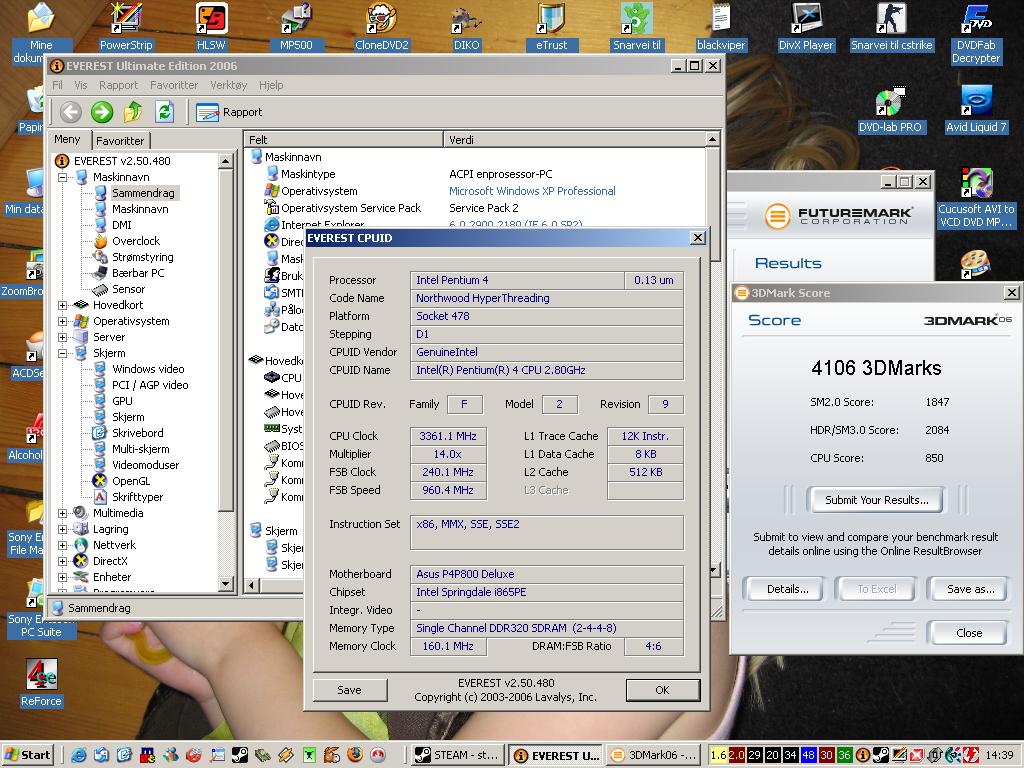
Task: Click OK in EVEREST CPUID dialog
Action: 662,690
